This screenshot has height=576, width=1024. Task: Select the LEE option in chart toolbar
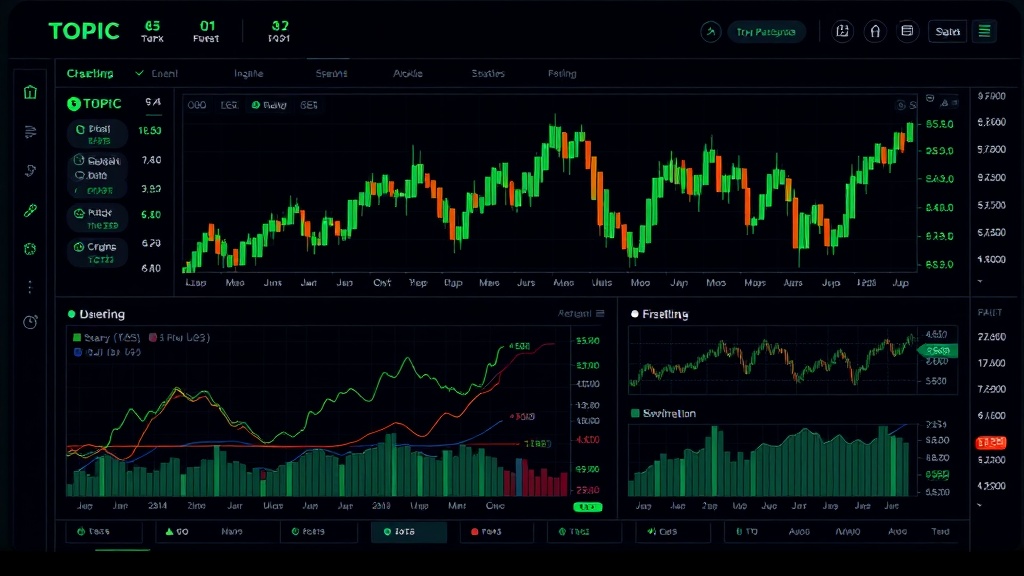229,105
